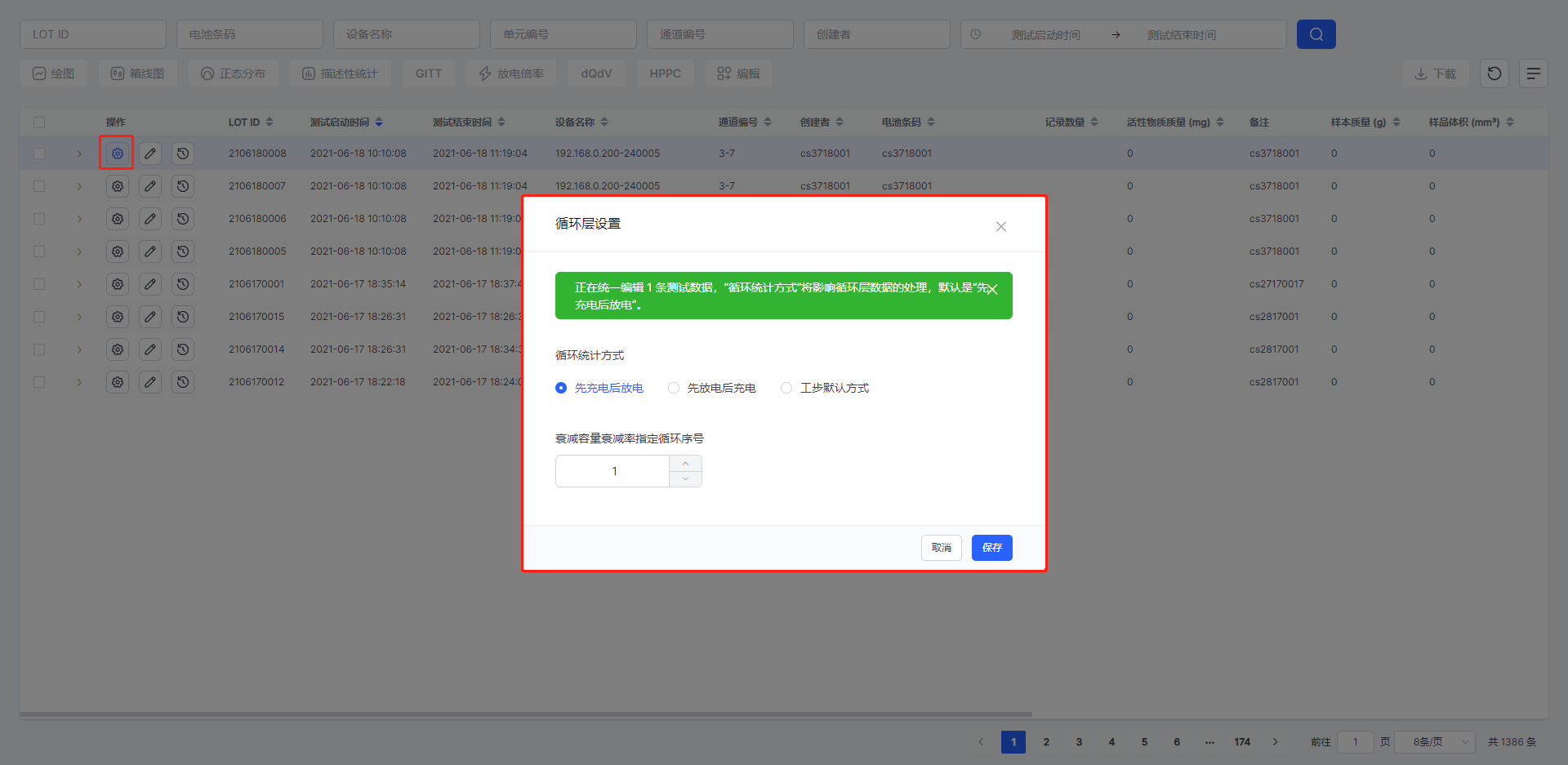The image size is (1568, 765).
Task: Check the row checkbox for LOT 2106180006
Action: [x=39, y=219]
